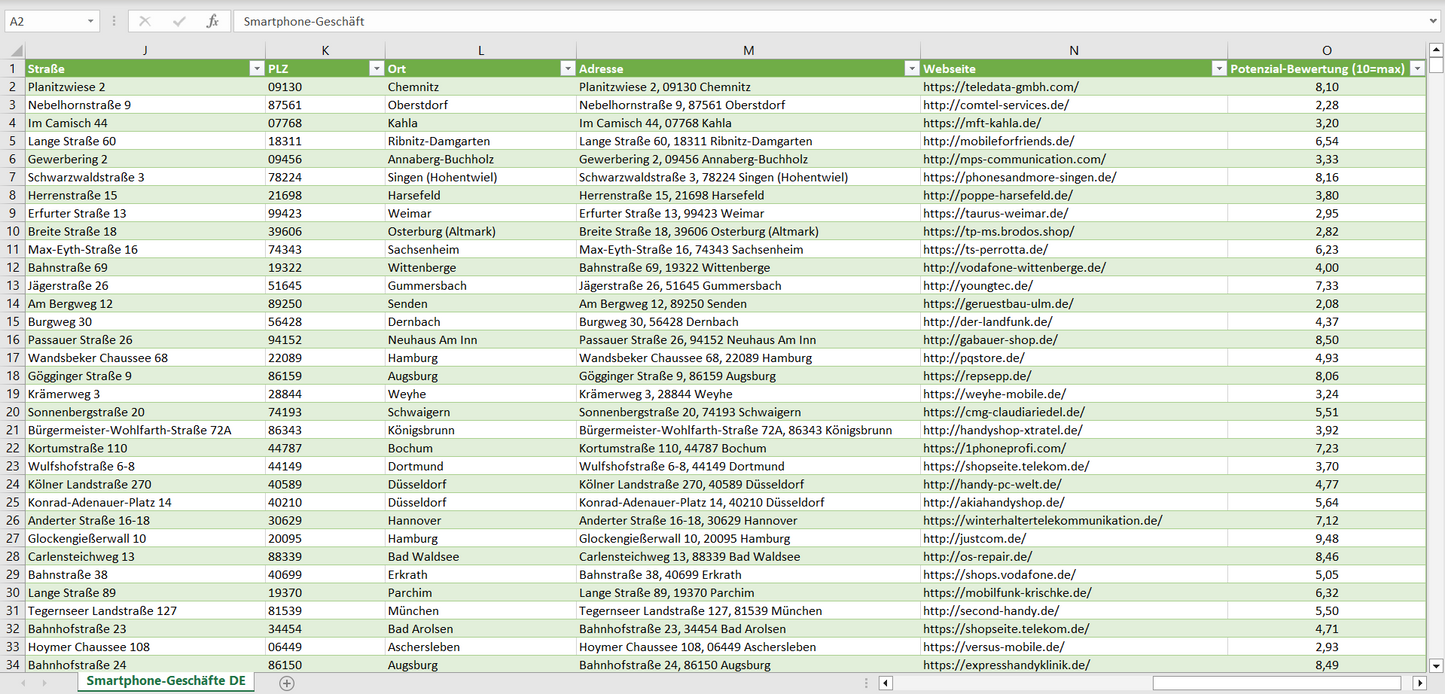Open filter for Potenzial-Bewertung column

coord(1416,69)
